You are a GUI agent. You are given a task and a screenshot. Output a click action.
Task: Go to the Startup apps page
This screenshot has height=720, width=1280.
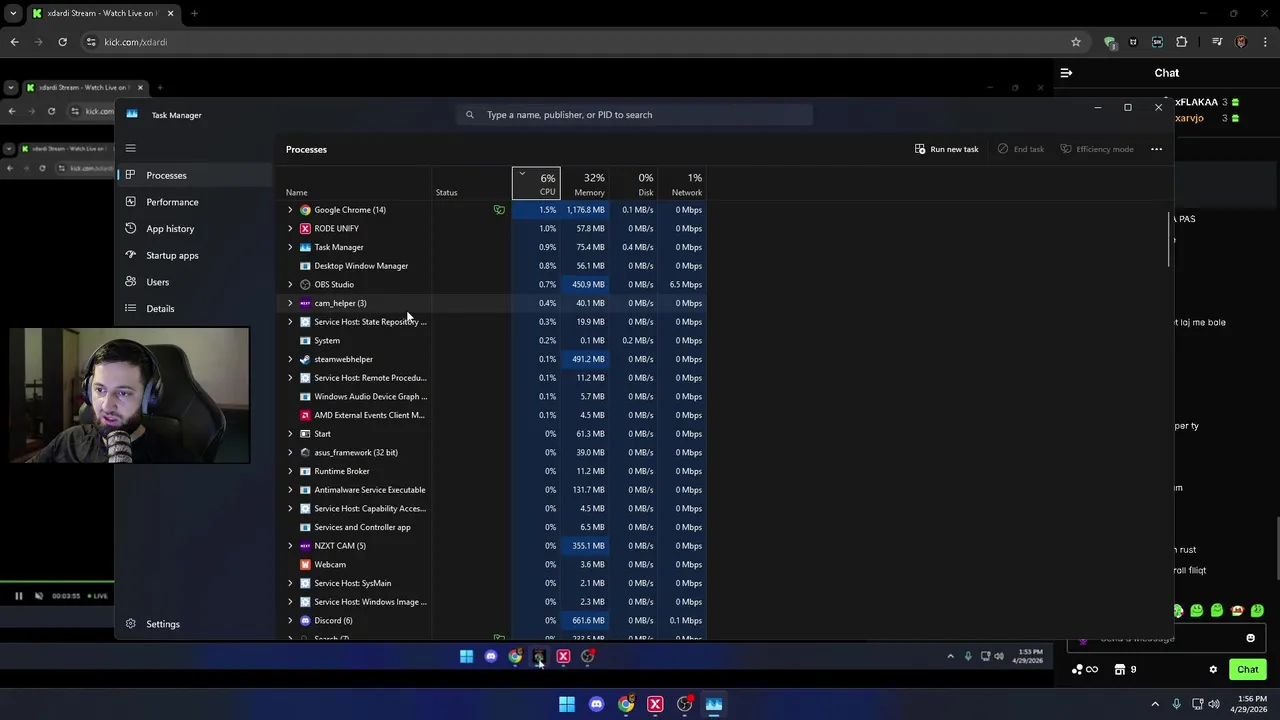pyautogui.click(x=195, y=255)
